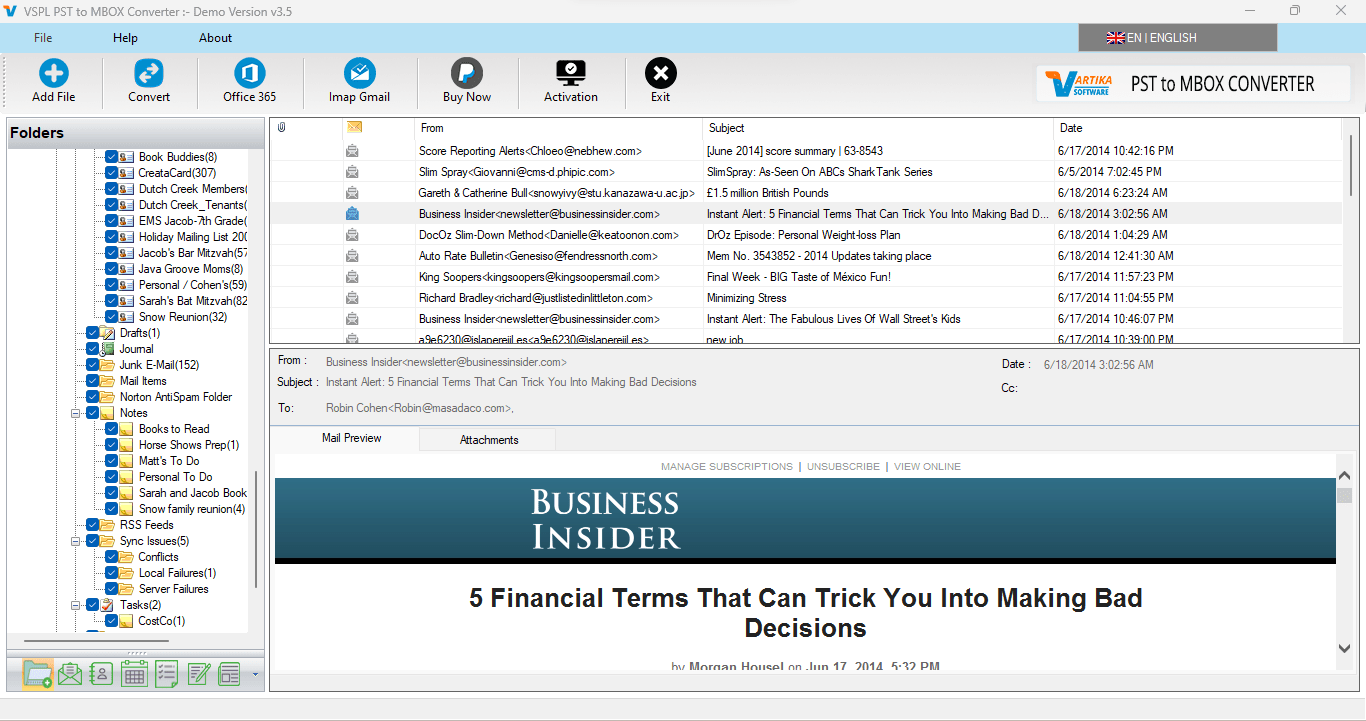Open the Help menu

point(126,38)
